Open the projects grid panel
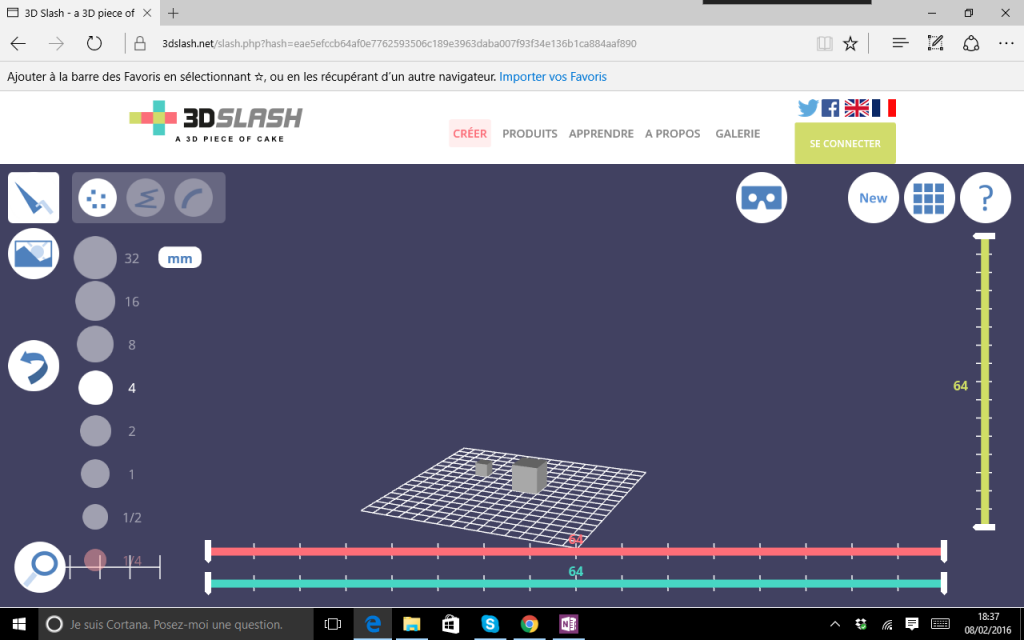Image resolution: width=1024 pixels, height=640 pixels. click(x=929, y=197)
